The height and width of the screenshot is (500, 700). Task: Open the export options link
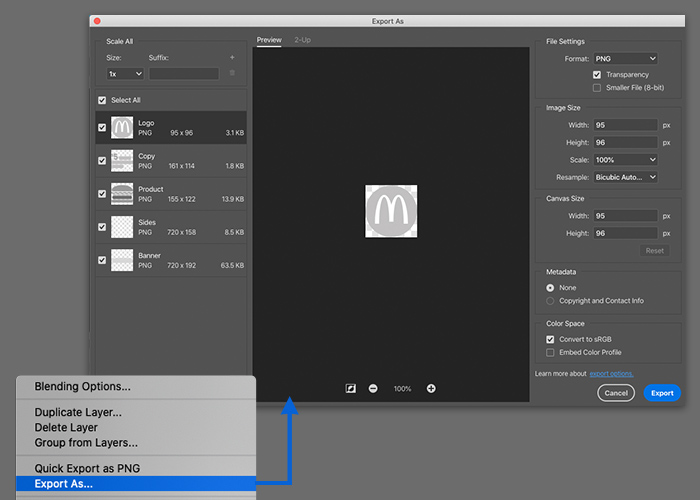611,374
